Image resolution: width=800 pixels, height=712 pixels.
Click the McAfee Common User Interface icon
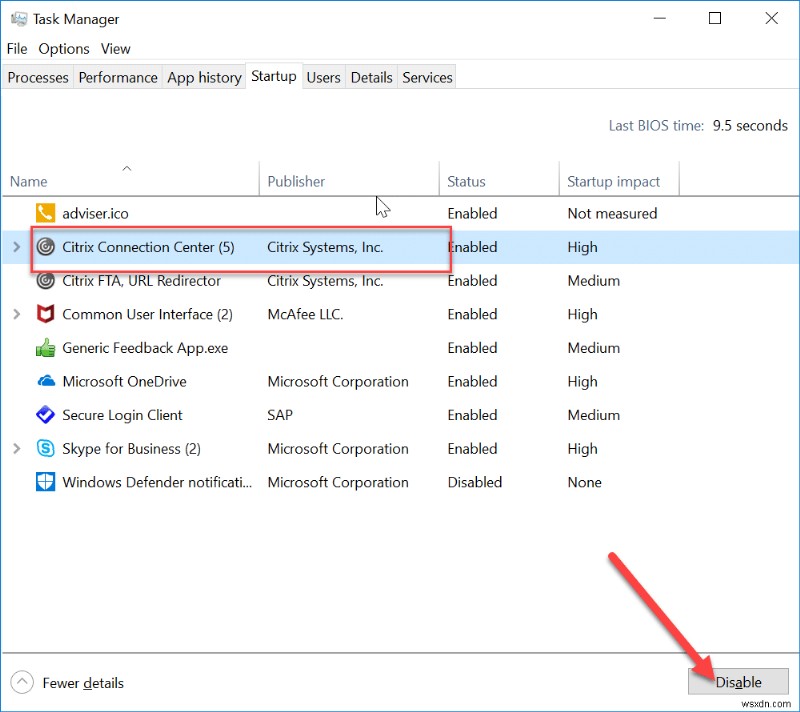(x=46, y=314)
